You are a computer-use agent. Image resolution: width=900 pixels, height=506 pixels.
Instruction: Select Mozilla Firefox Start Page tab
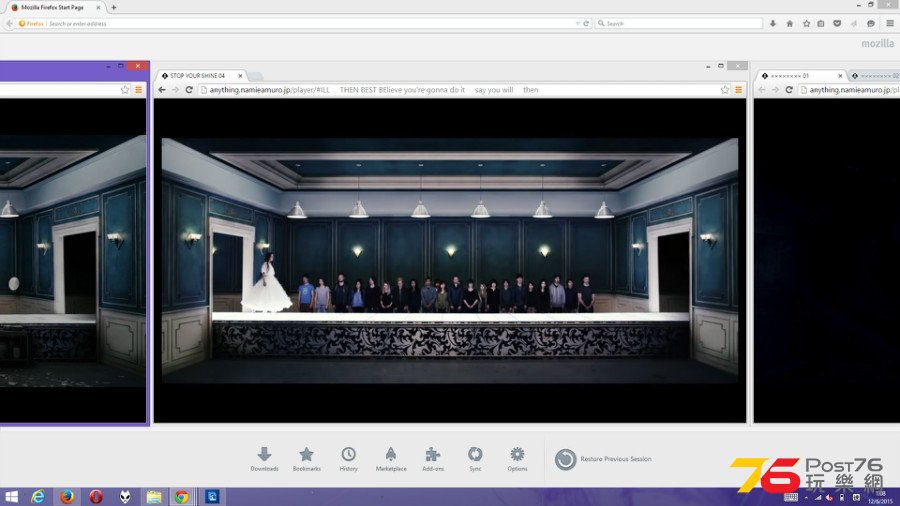pyautogui.click(x=53, y=7)
